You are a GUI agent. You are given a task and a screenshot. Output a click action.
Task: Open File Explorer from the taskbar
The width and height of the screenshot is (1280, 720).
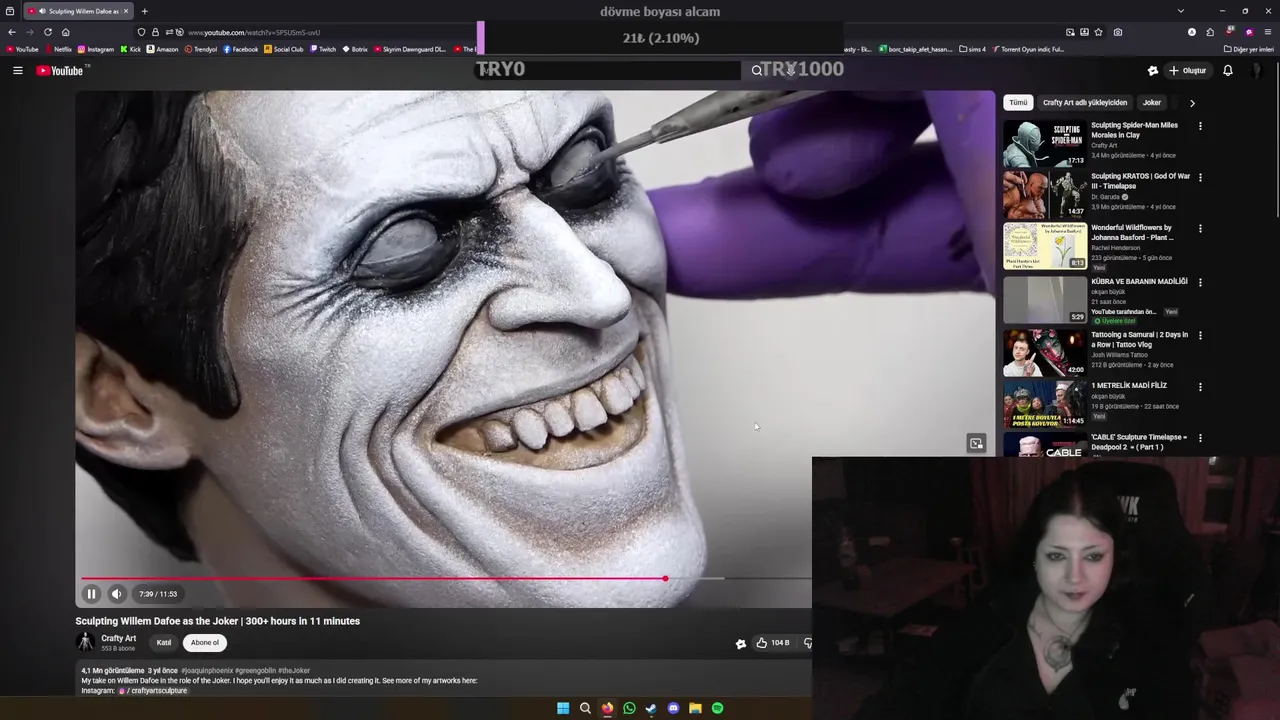(695, 708)
